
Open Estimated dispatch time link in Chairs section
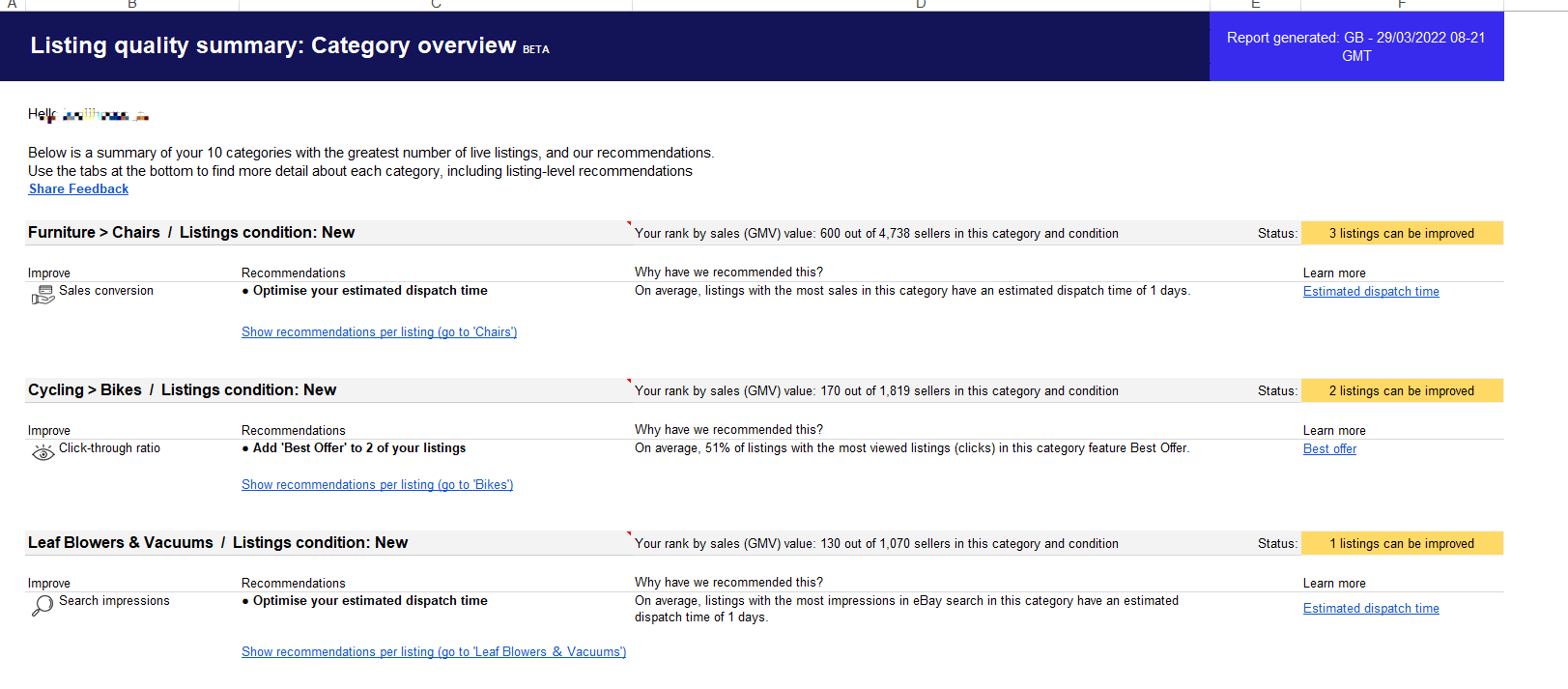click(1371, 292)
